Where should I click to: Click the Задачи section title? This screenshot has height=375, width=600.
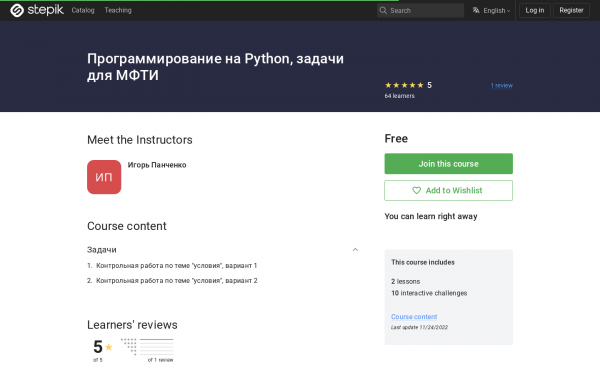click(x=102, y=250)
